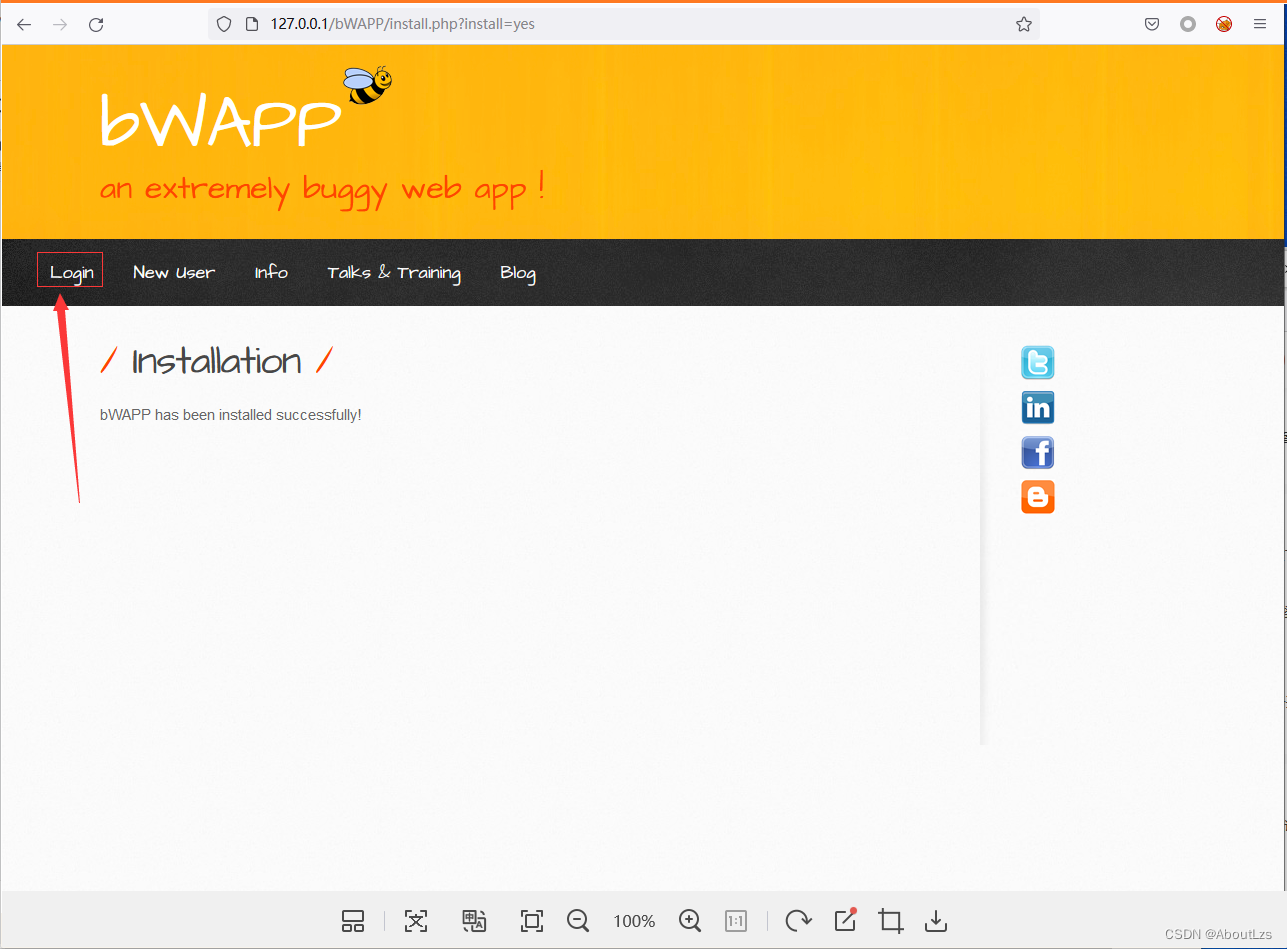Click the grey circle extension icon
The width and height of the screenshot is (1287, 949).
(x=1188, y=24)
